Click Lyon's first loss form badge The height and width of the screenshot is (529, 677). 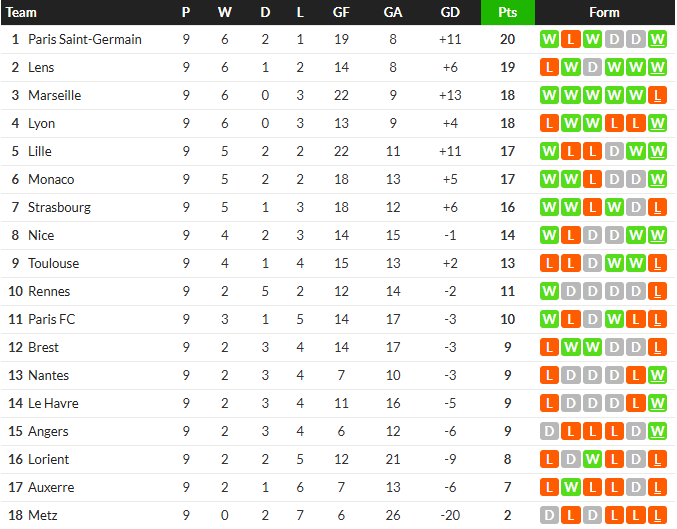(x=549, y=124)
